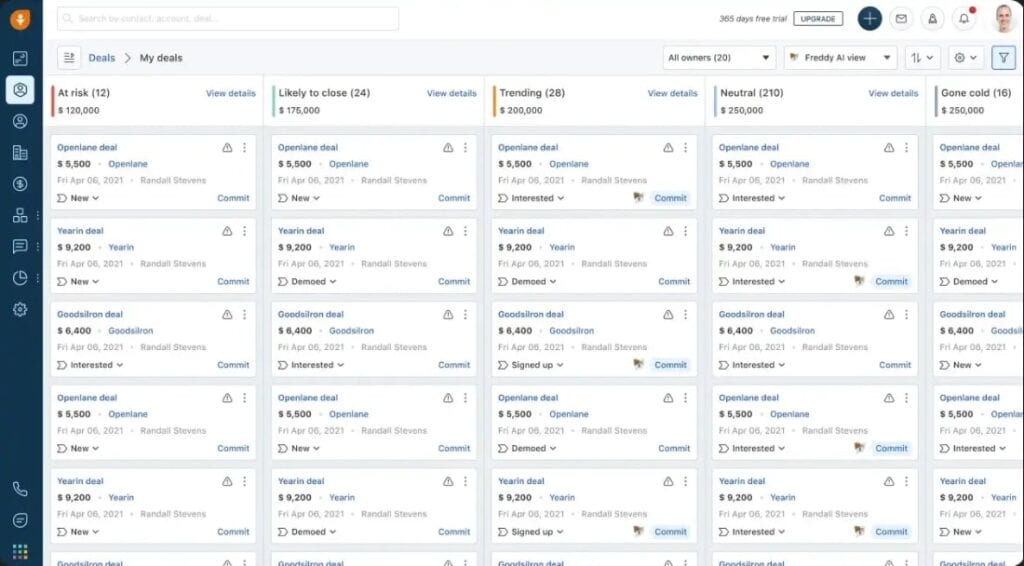Click the blue plus quick-add button
1024x566 pixels.
(x=869, y=19)
